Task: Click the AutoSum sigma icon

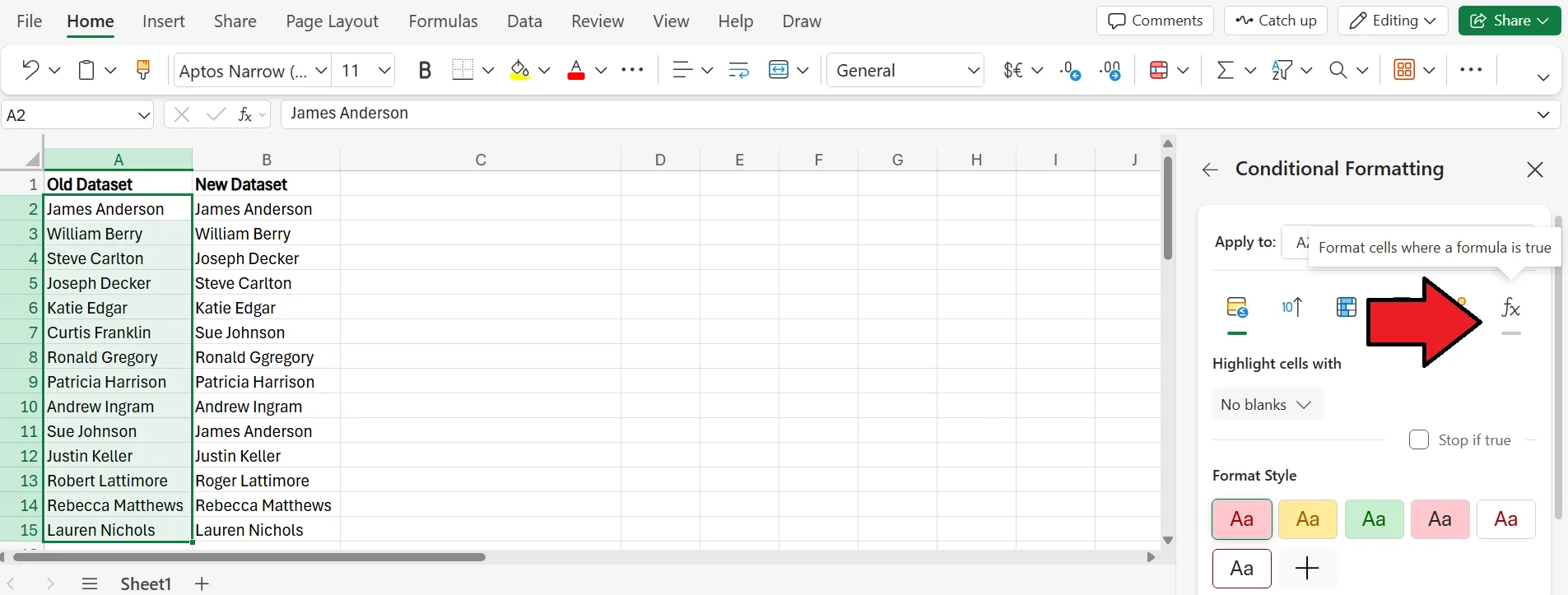Action: (x=1226, y=70)
